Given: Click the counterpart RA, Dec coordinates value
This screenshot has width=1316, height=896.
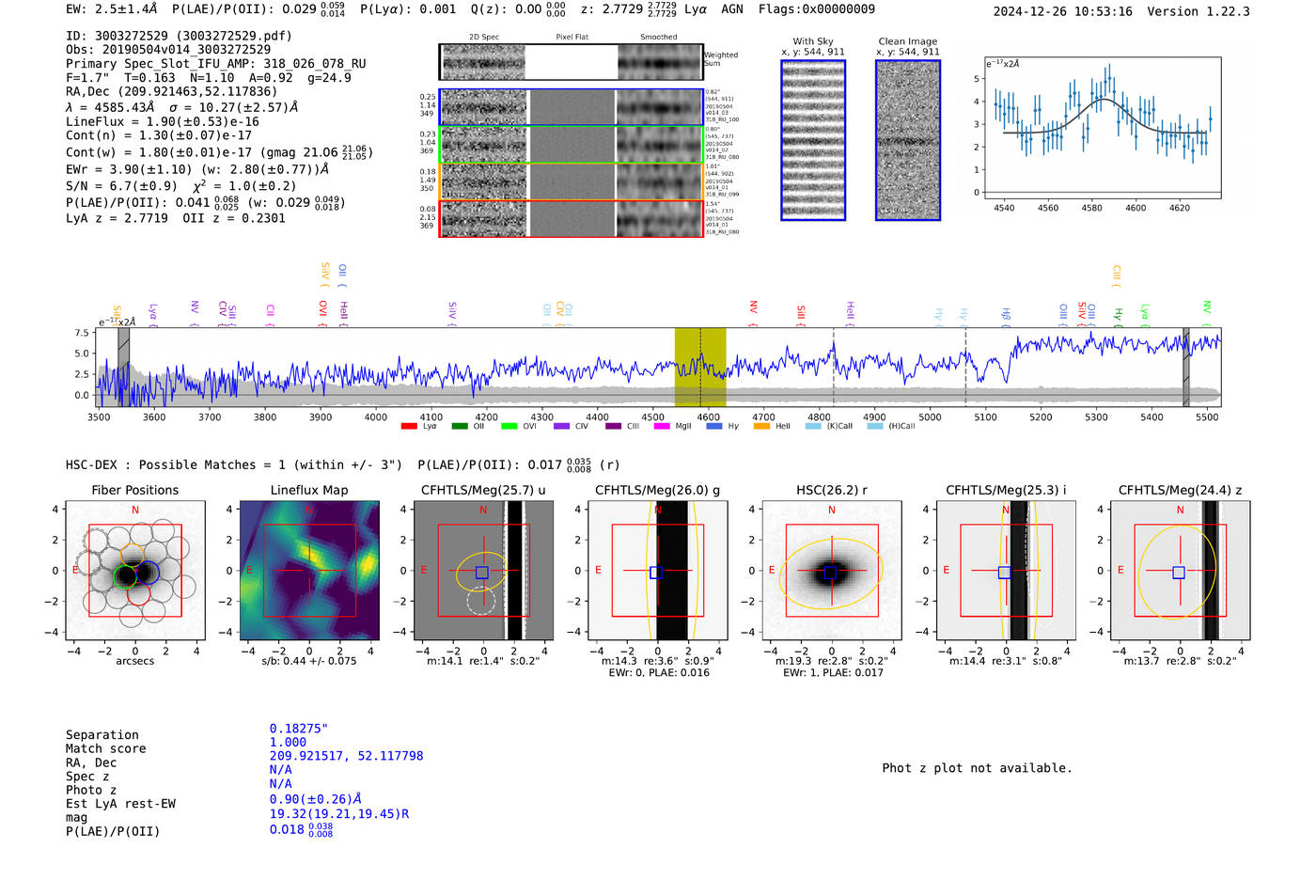Looking at the screenshot, I should pyautogui.click(x=346, y=756).
